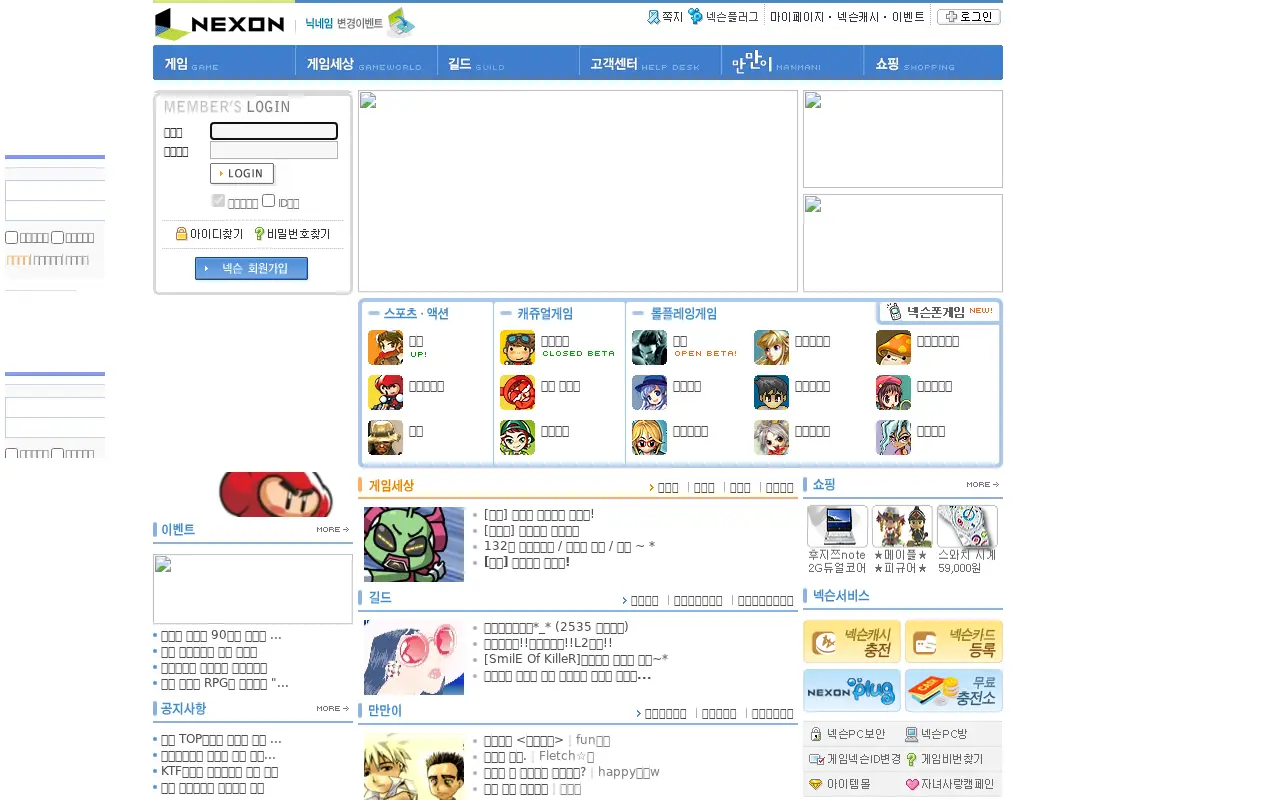The image size is (1280, 800).
Task: Open the NEXON plug banner
Action: click(x=852, y=690)
